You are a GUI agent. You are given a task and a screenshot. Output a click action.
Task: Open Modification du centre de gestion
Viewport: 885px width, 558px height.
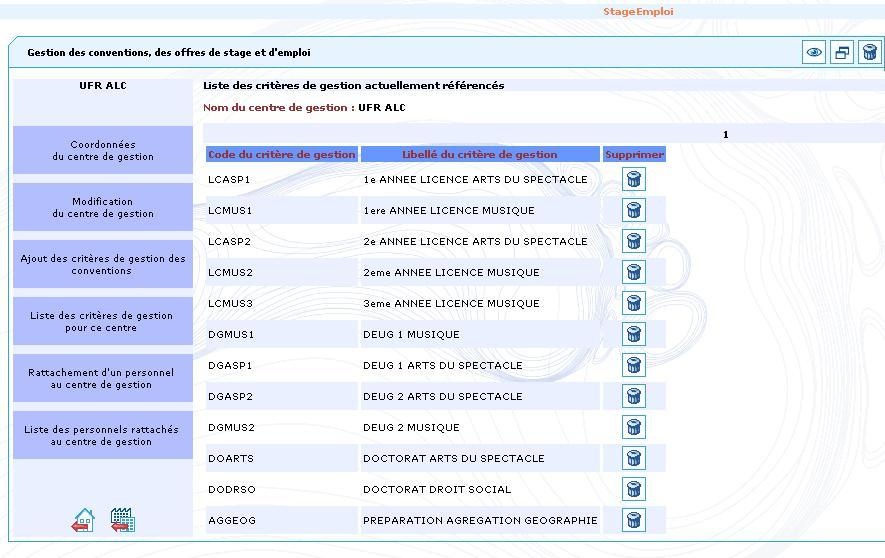click(103, 207)
